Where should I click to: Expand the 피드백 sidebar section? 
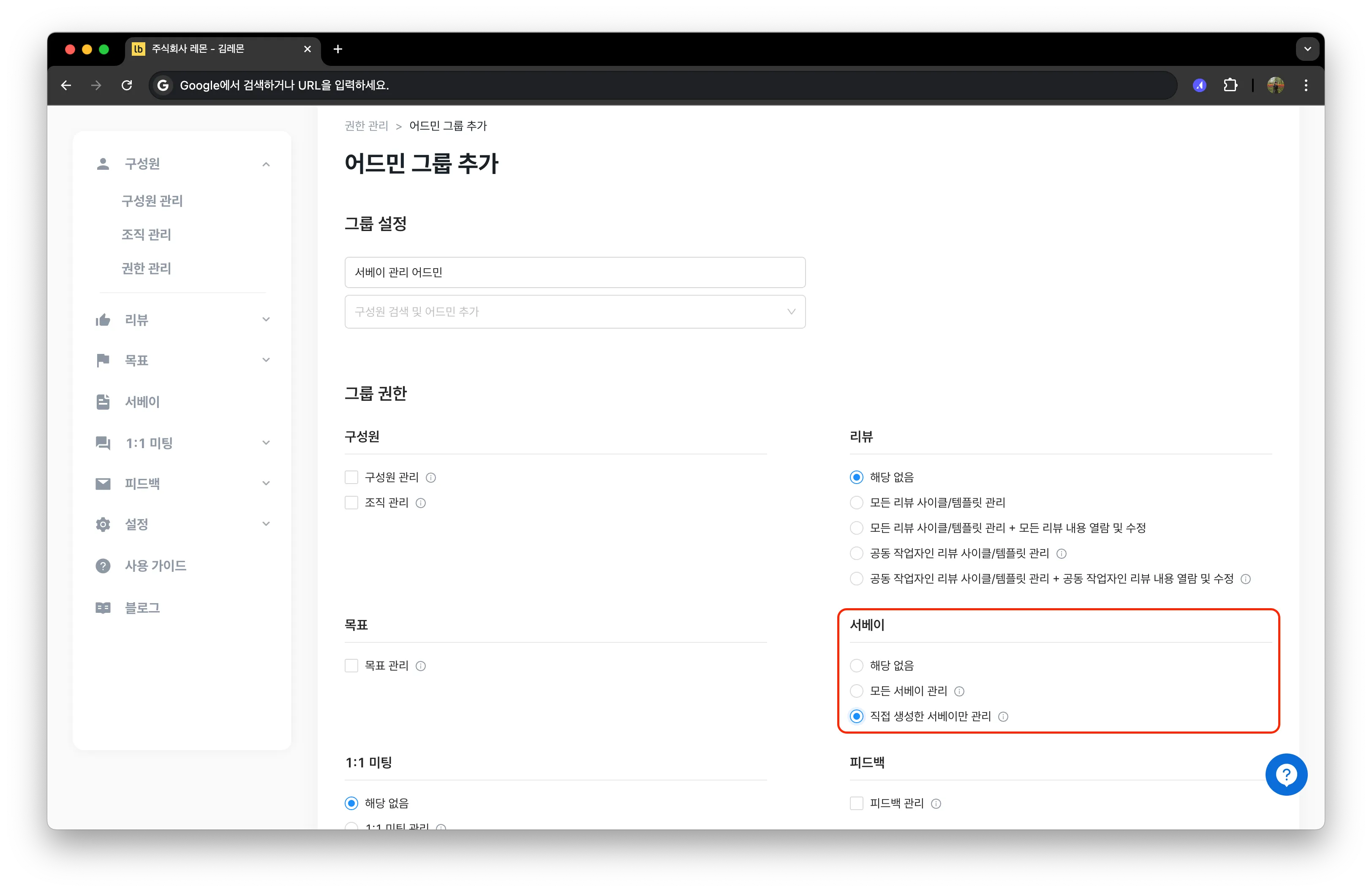coord(266,484)
